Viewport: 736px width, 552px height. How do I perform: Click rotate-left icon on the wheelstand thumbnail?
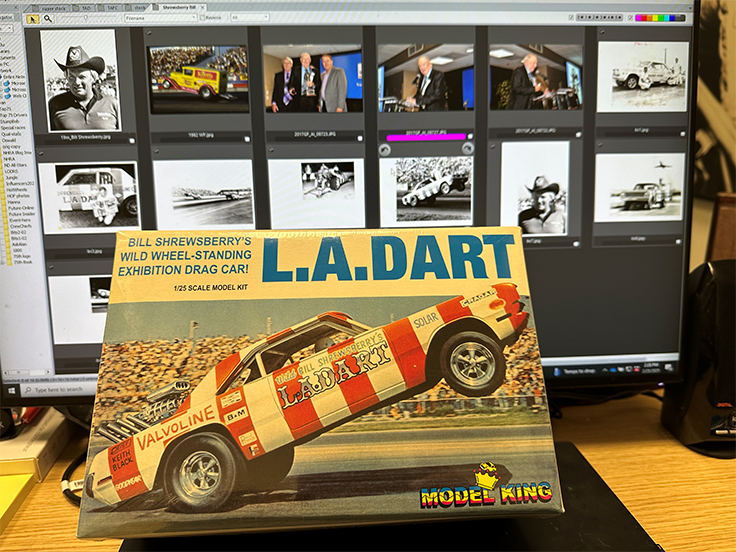pos(385,149)
